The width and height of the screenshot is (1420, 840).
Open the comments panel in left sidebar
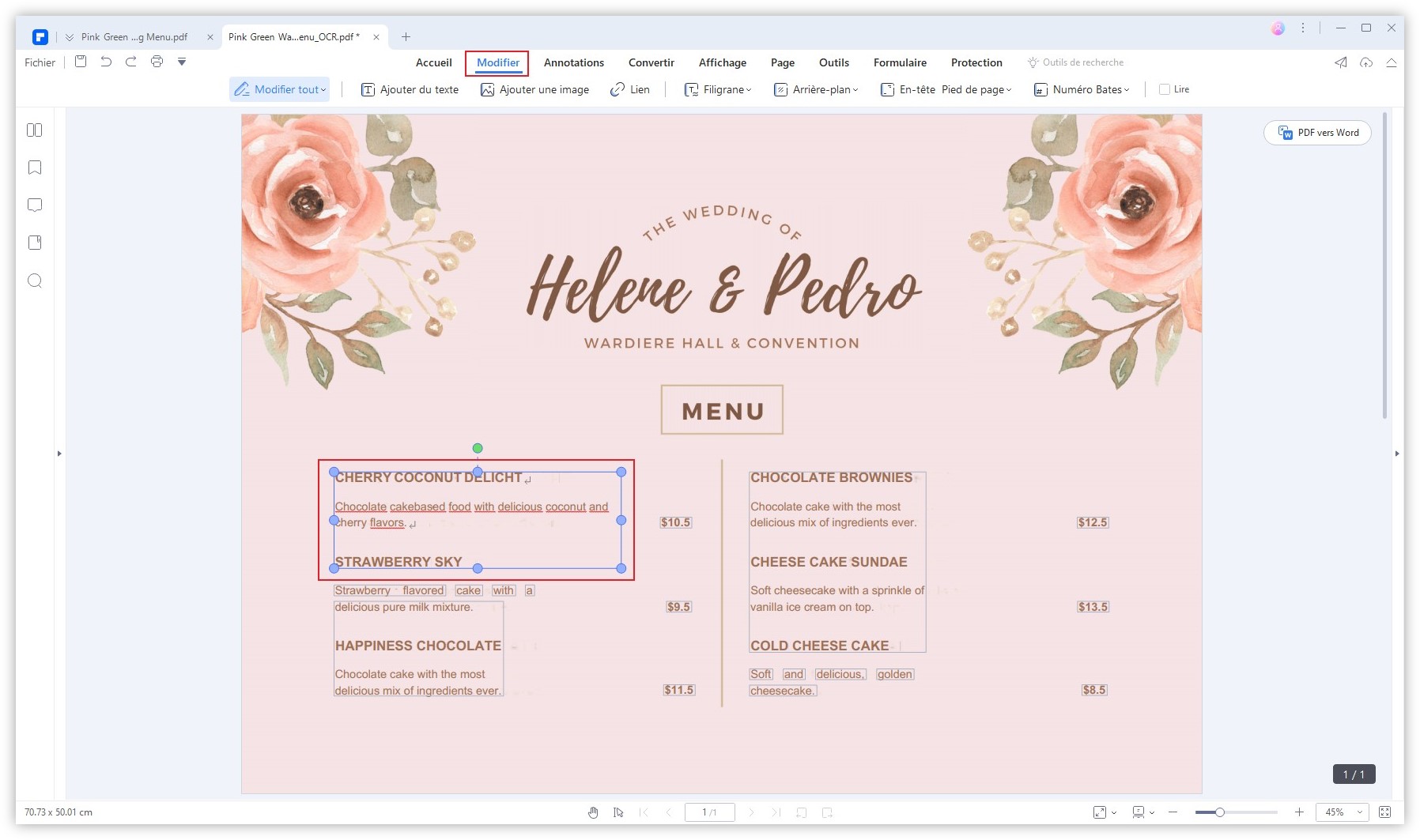35,205
